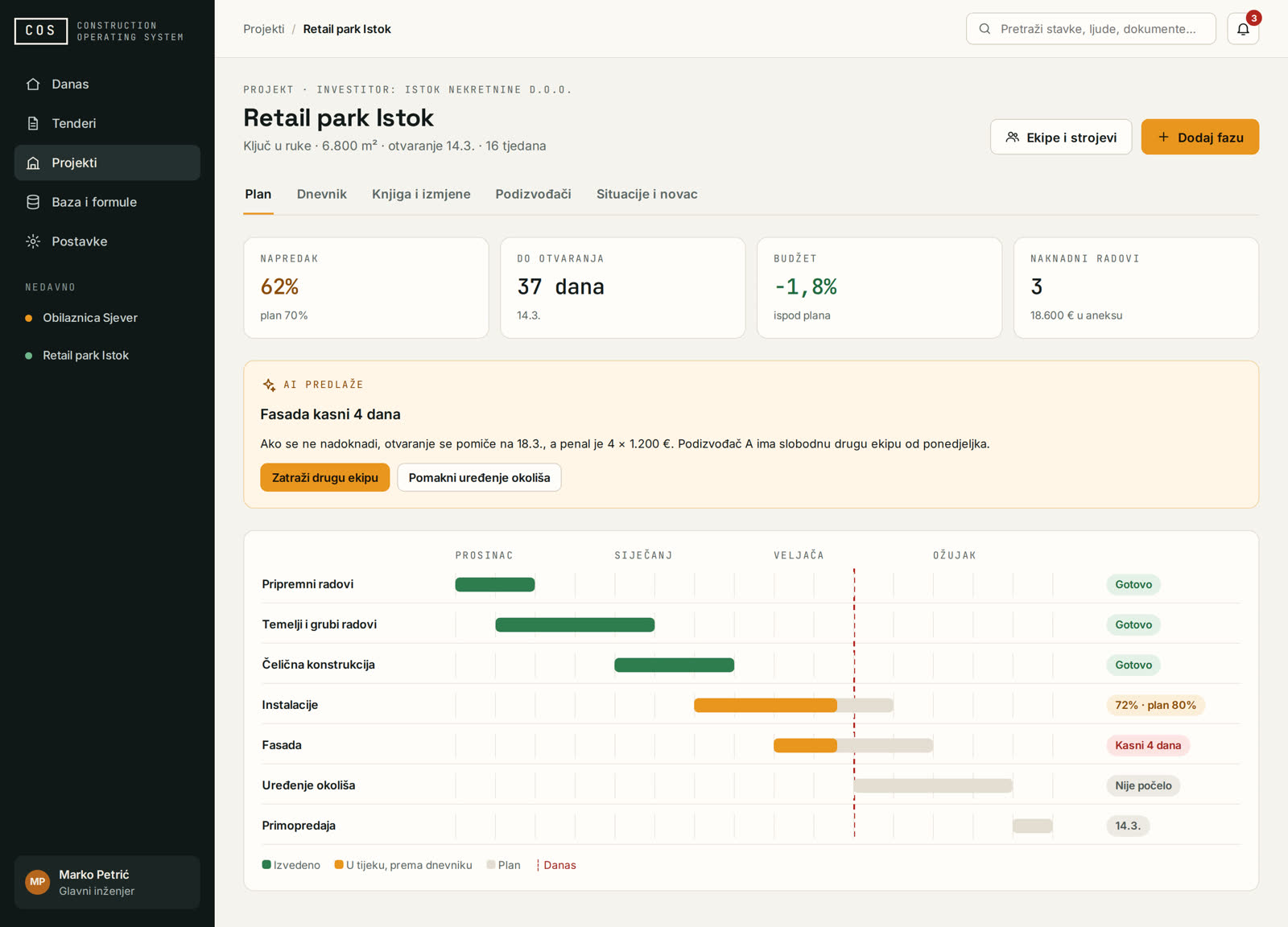This screenshot has width=1288, height=927.
Task: Click the Nije počelo status badge
Action: pyautogui.click(x=1143, y=785)
